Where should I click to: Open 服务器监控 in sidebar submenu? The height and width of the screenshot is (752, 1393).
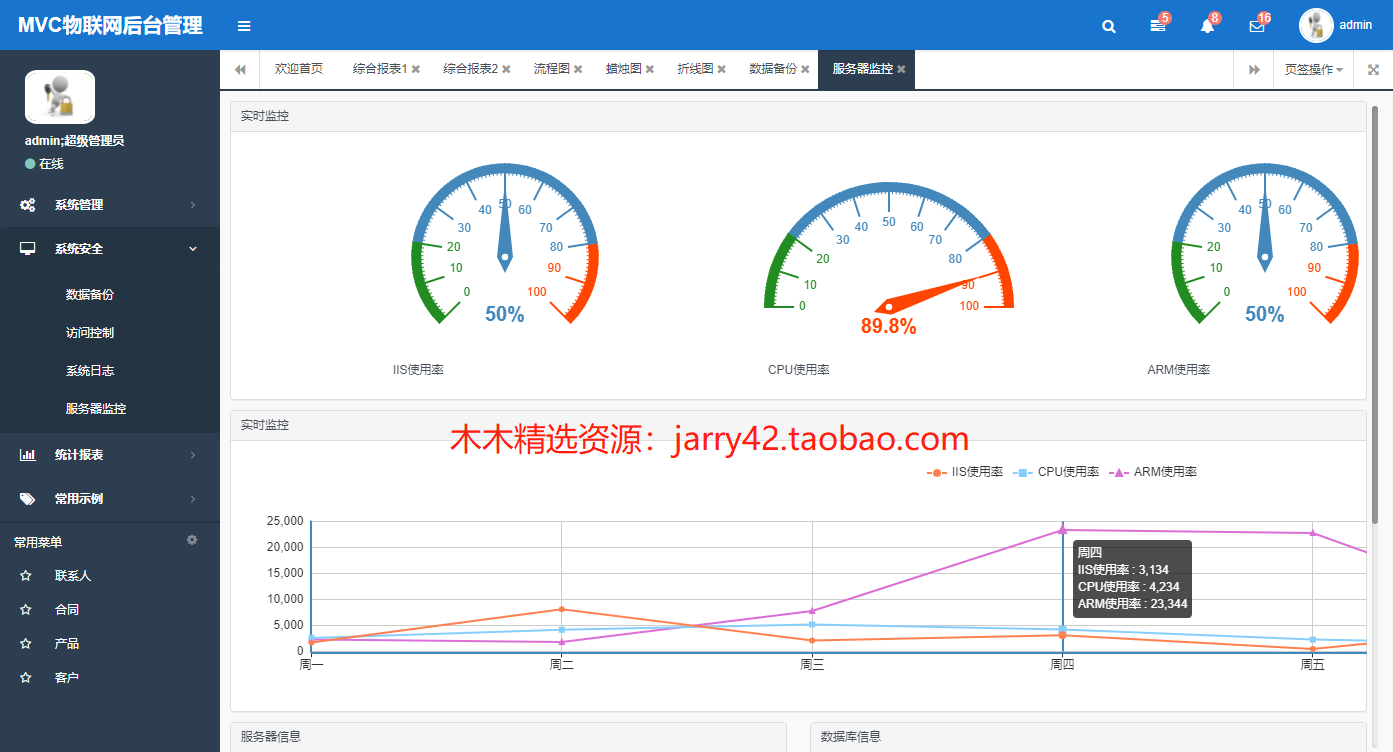(x=96, y=409)
